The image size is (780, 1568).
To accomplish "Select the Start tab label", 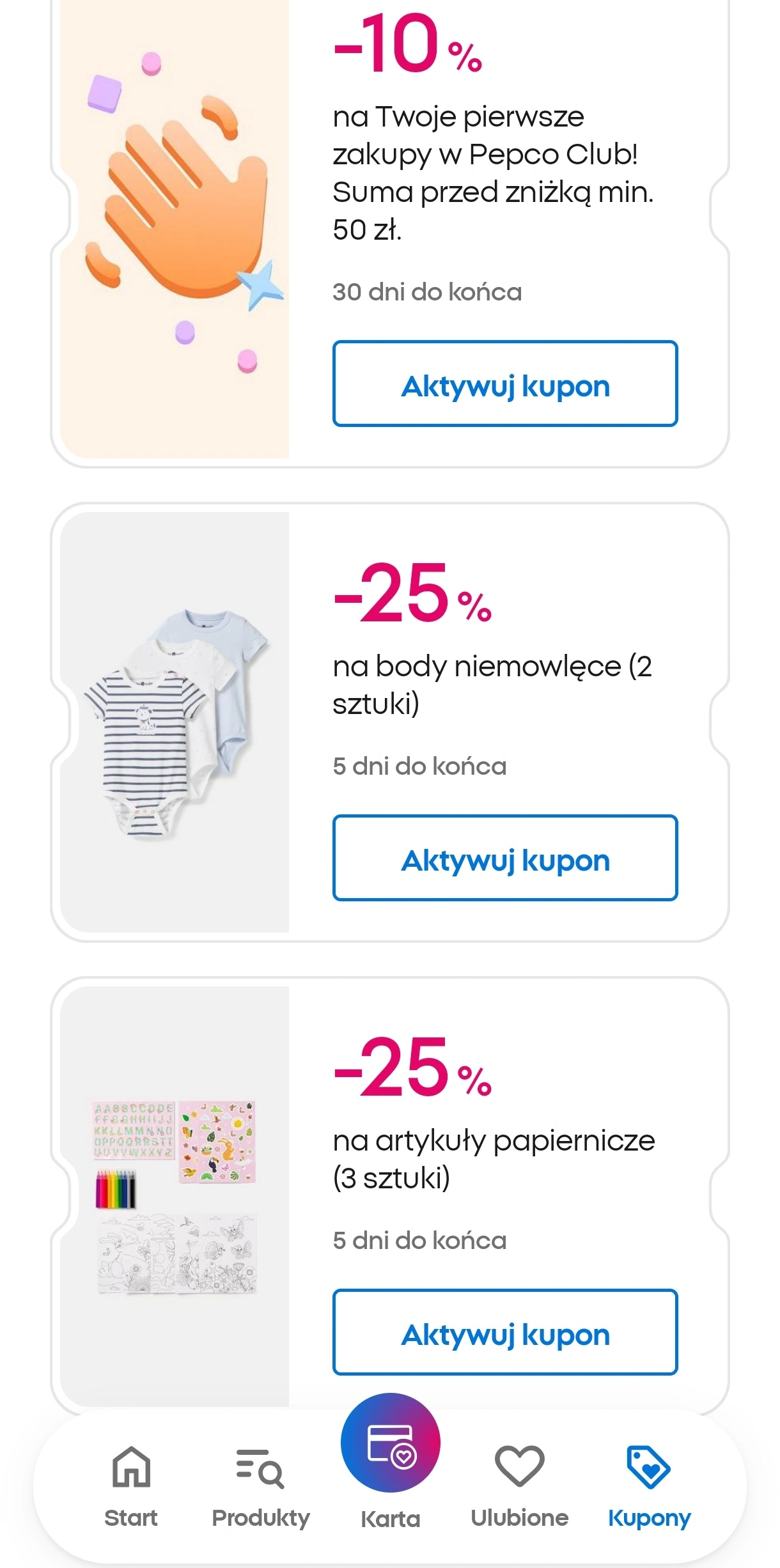I will [131, 1518].
